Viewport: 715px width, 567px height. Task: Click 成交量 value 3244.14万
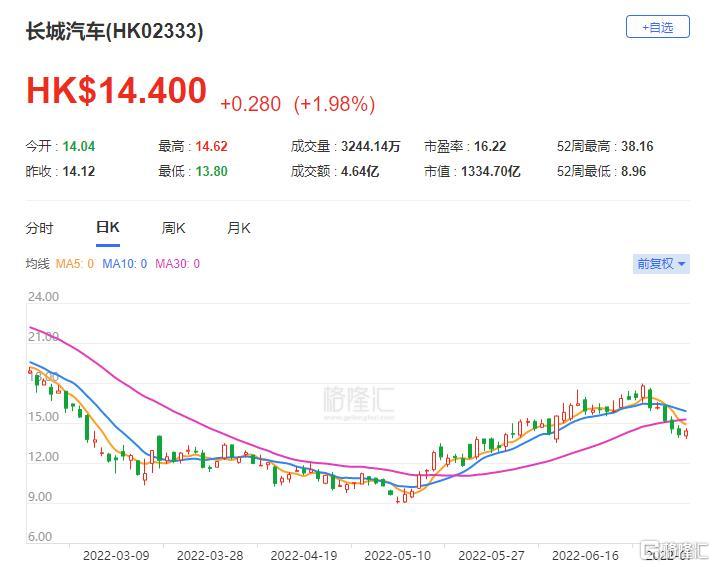tap(371, 146)
